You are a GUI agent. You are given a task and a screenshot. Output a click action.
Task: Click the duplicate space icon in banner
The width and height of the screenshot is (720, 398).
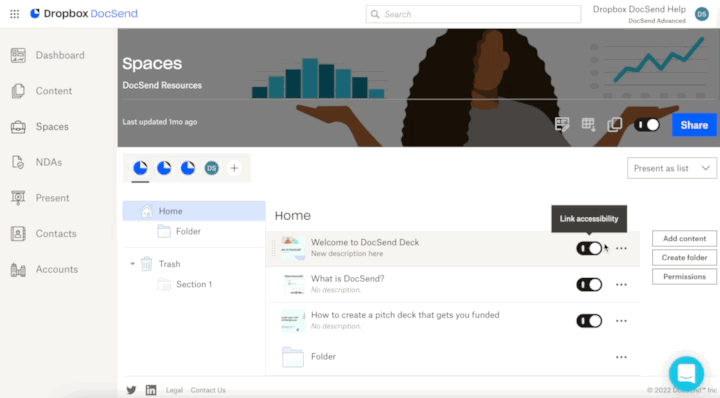tap(614, 124)
